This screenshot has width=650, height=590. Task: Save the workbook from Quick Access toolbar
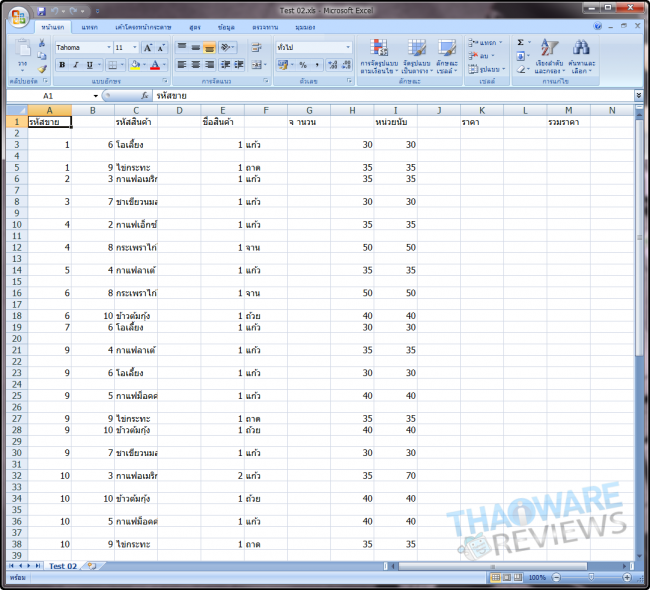pos(41,11)
